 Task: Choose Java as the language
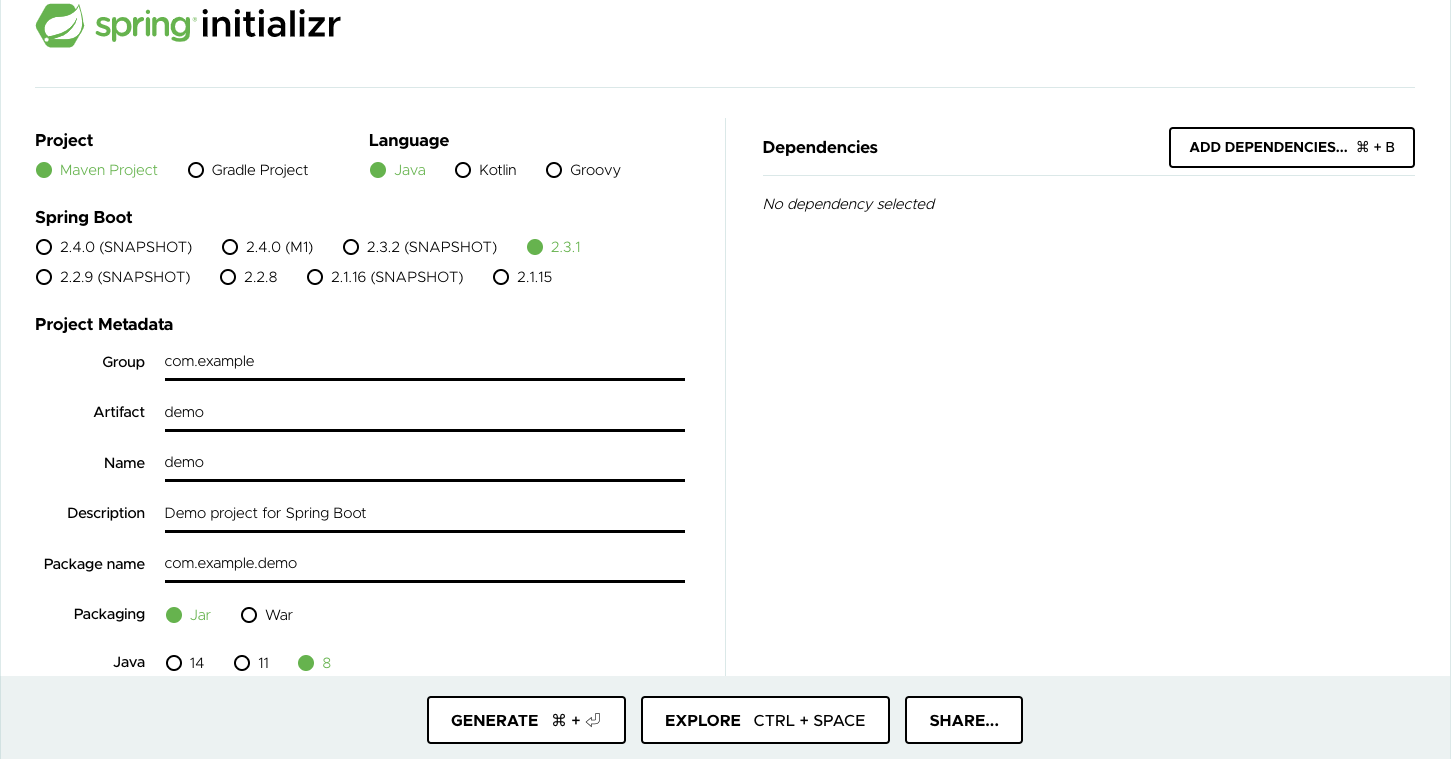(x=398, y=170)
